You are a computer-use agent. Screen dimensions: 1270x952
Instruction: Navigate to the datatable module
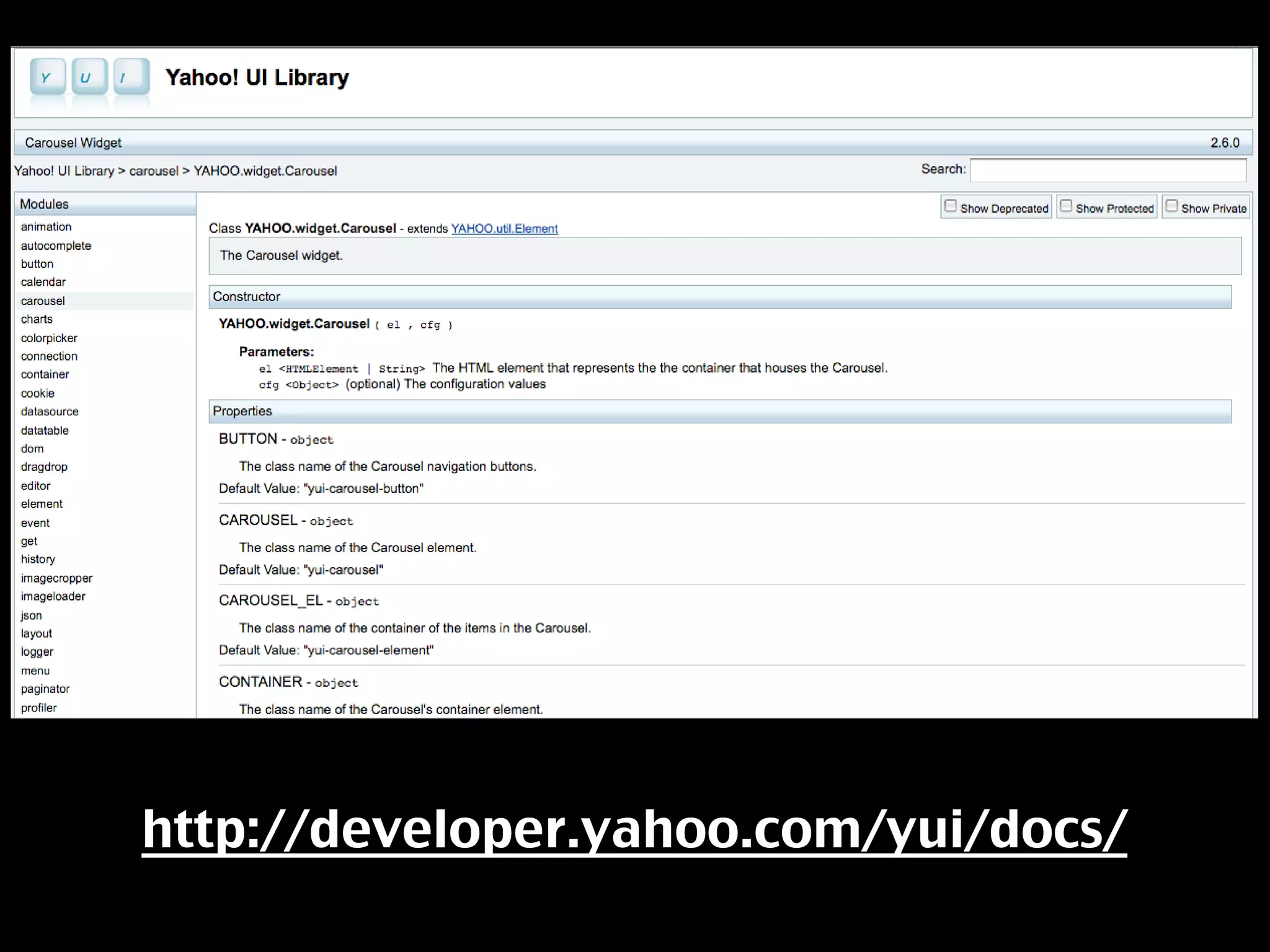click(x=45, y=430)
